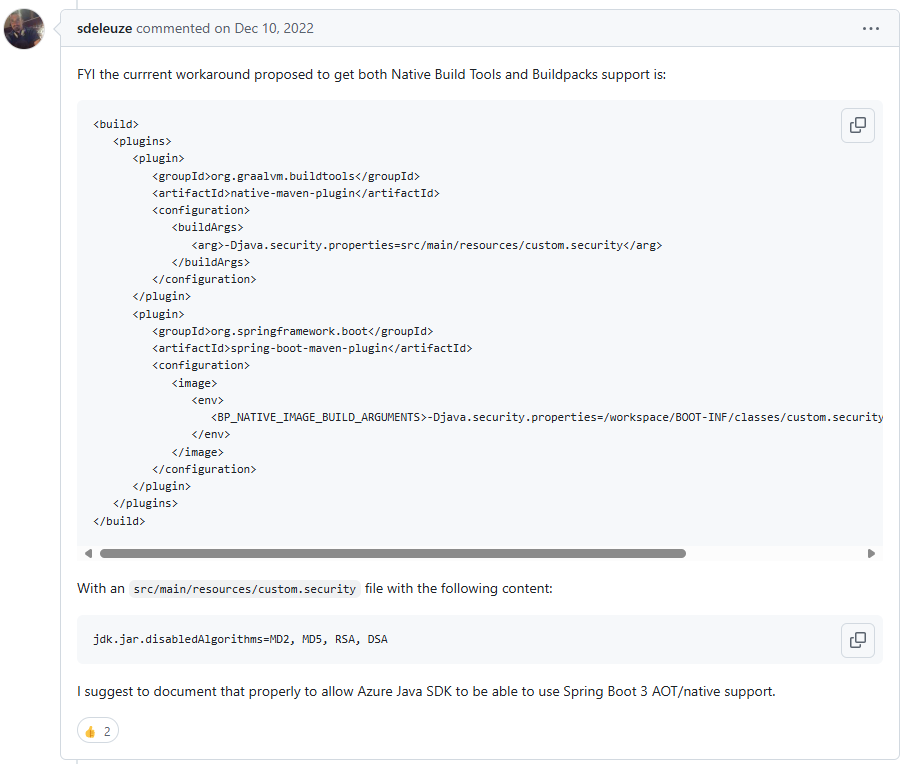Click the inline code 'src/main/resources/custom.security'
This screenshot has height=764, width=905.
point(245,589)
